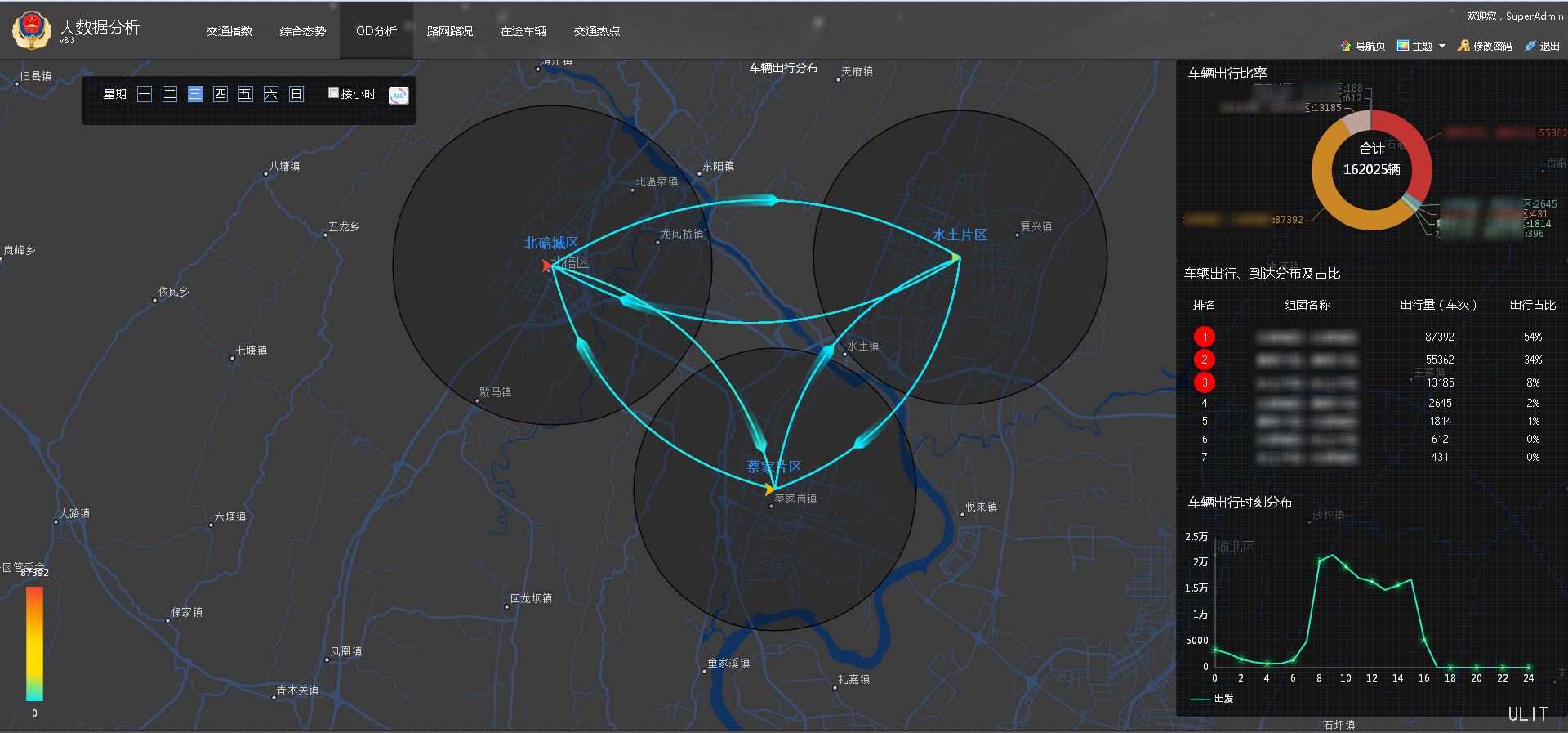1568x733 pixels.
Task: Click the 水土片区 region label
Action: coord(960,235)
